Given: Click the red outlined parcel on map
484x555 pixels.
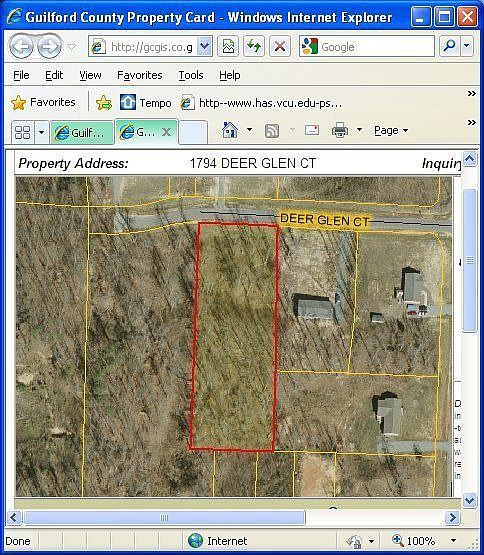Looking at the screenshot, I should 234,336.
